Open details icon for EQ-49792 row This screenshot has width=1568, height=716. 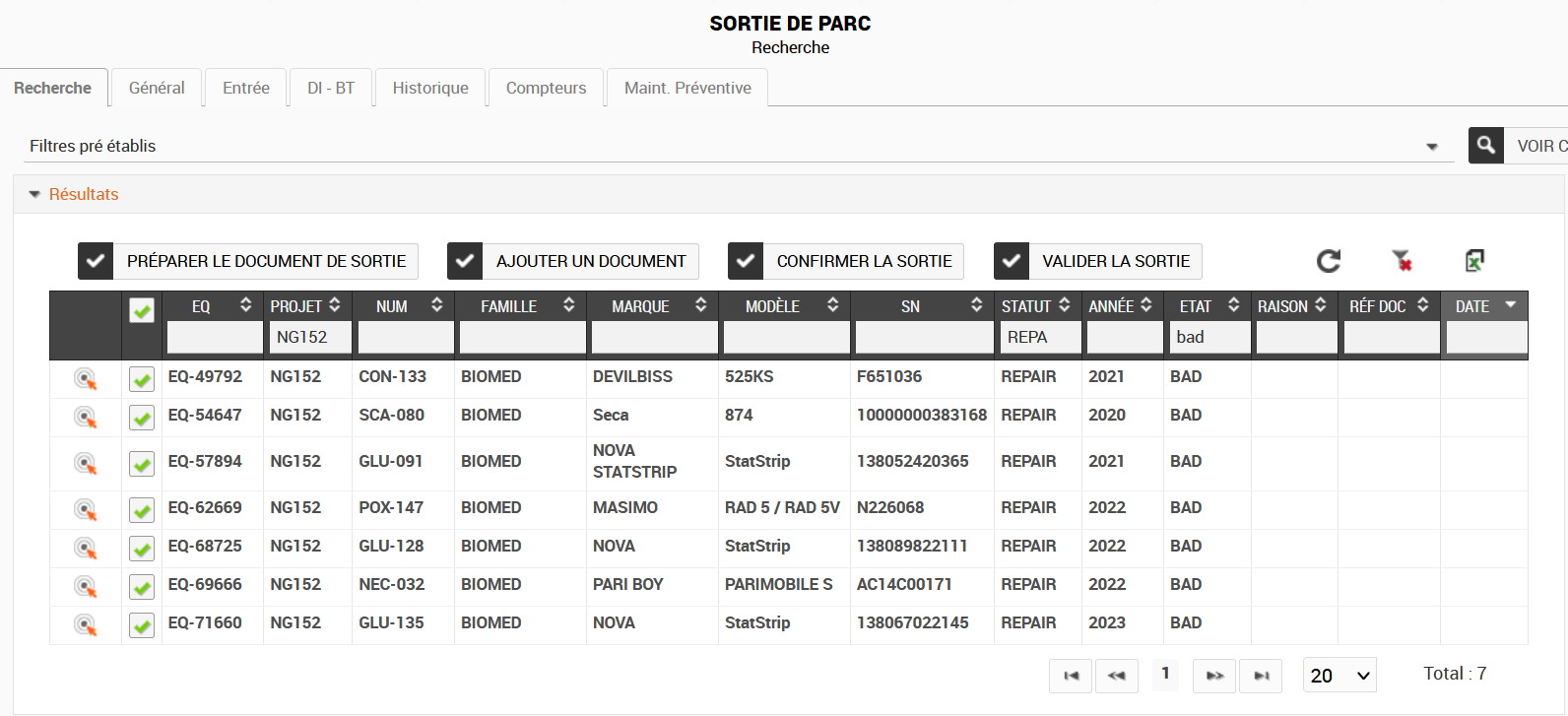86,378
